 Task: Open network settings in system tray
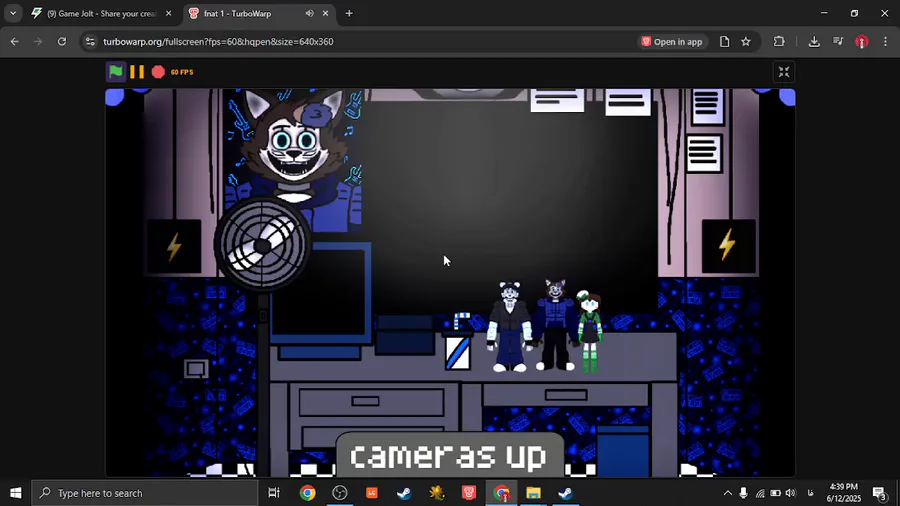coord(760,493)
